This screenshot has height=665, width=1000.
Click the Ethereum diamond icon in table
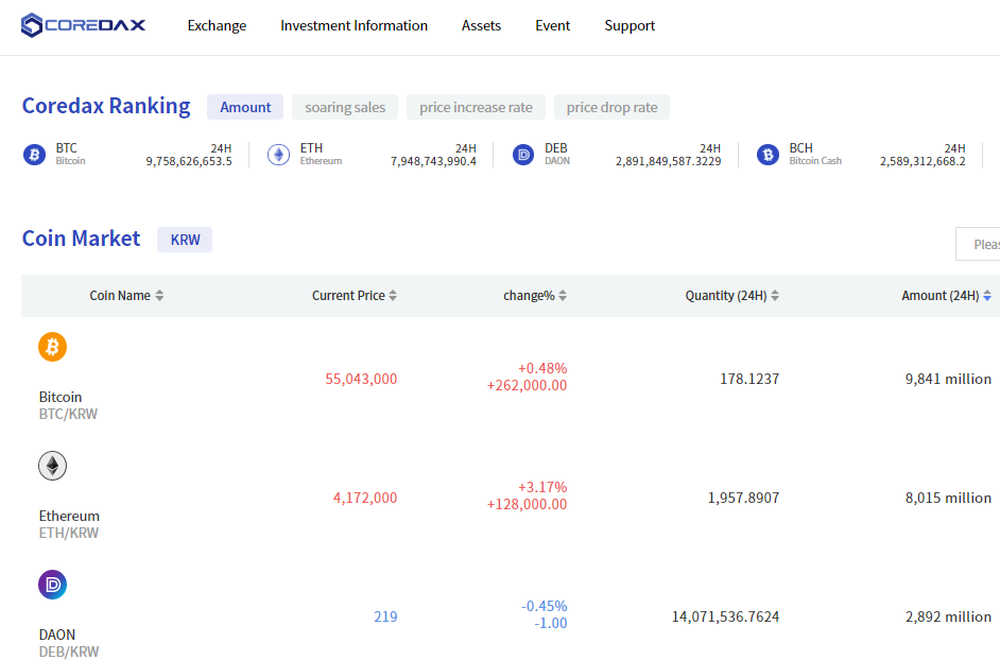point(52,465)
